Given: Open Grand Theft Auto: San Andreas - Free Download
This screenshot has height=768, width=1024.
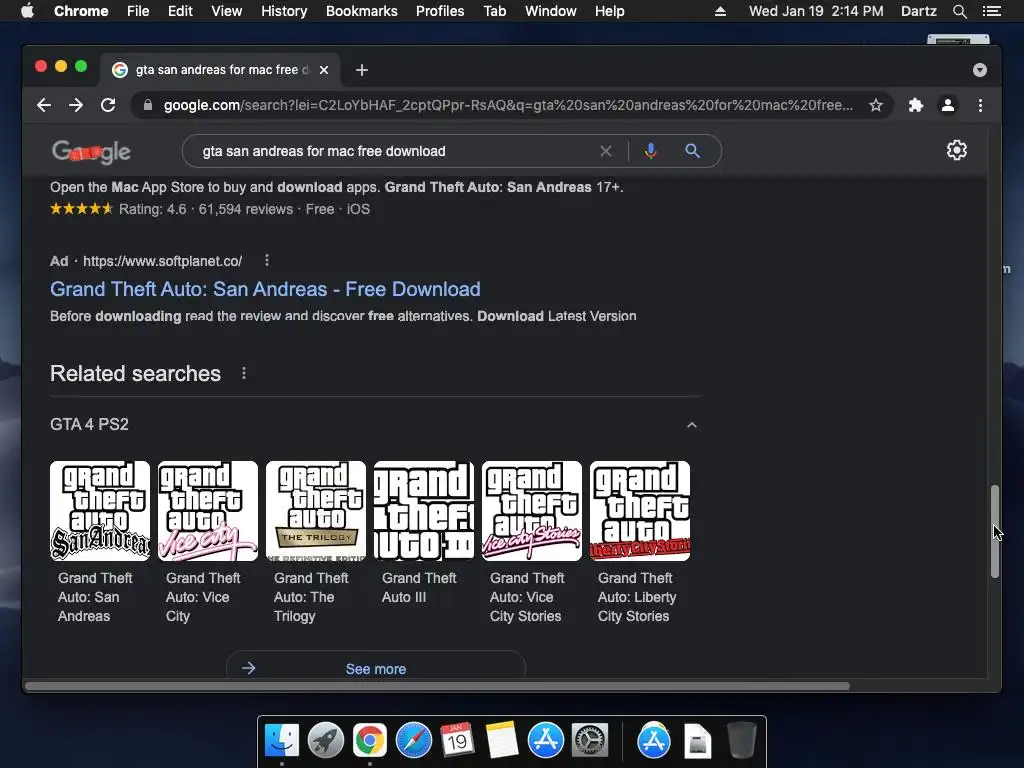Looking at the screenshot, I should pyautogui.click(x=265, y=289).
